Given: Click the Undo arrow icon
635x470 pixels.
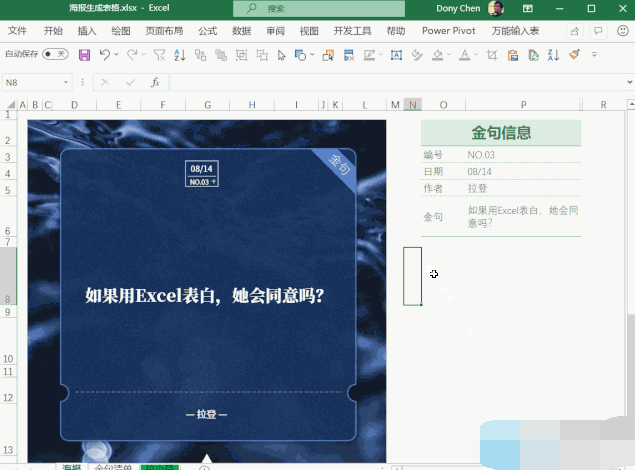Looking at the screenshot, I should click(105, 54).
